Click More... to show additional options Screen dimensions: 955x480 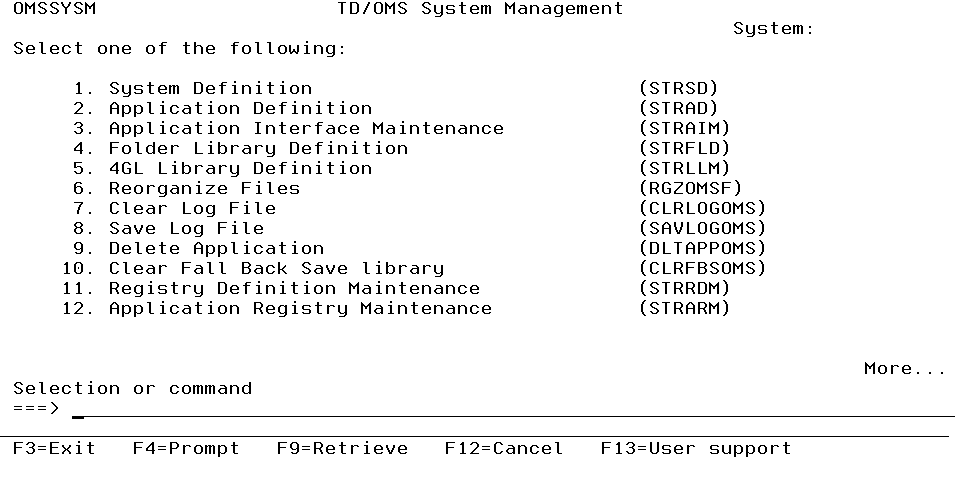904,368
